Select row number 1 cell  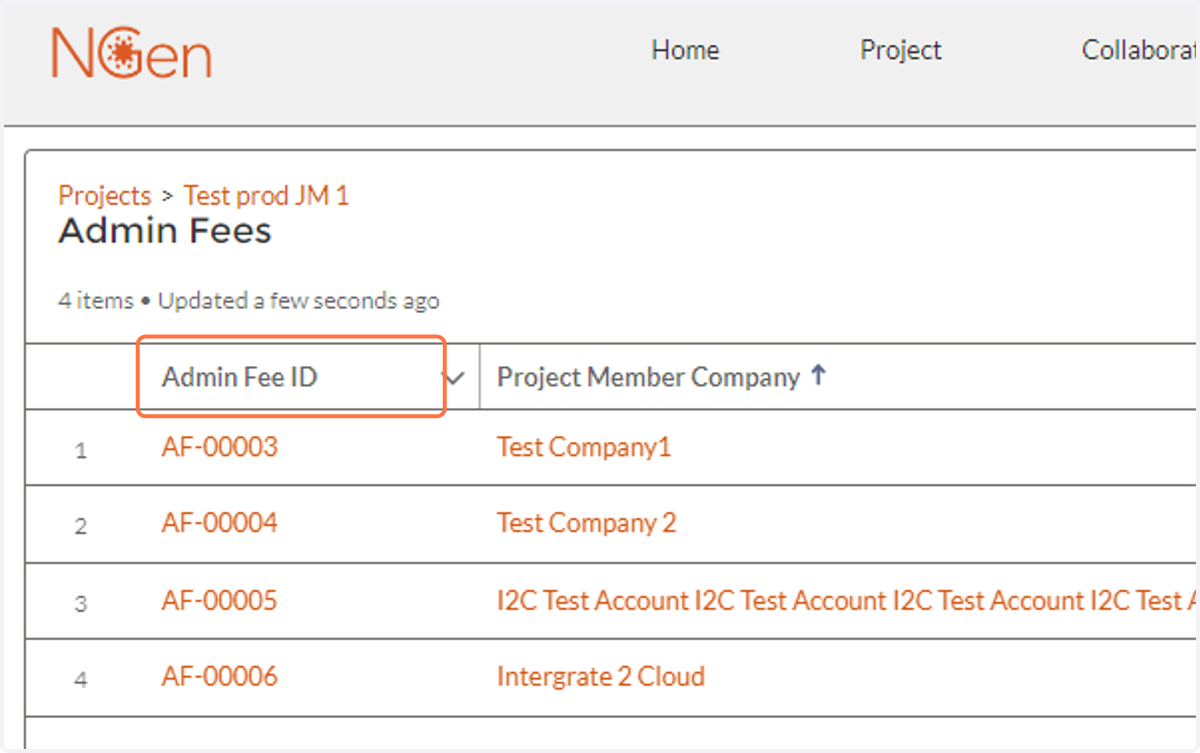[81, 451]
